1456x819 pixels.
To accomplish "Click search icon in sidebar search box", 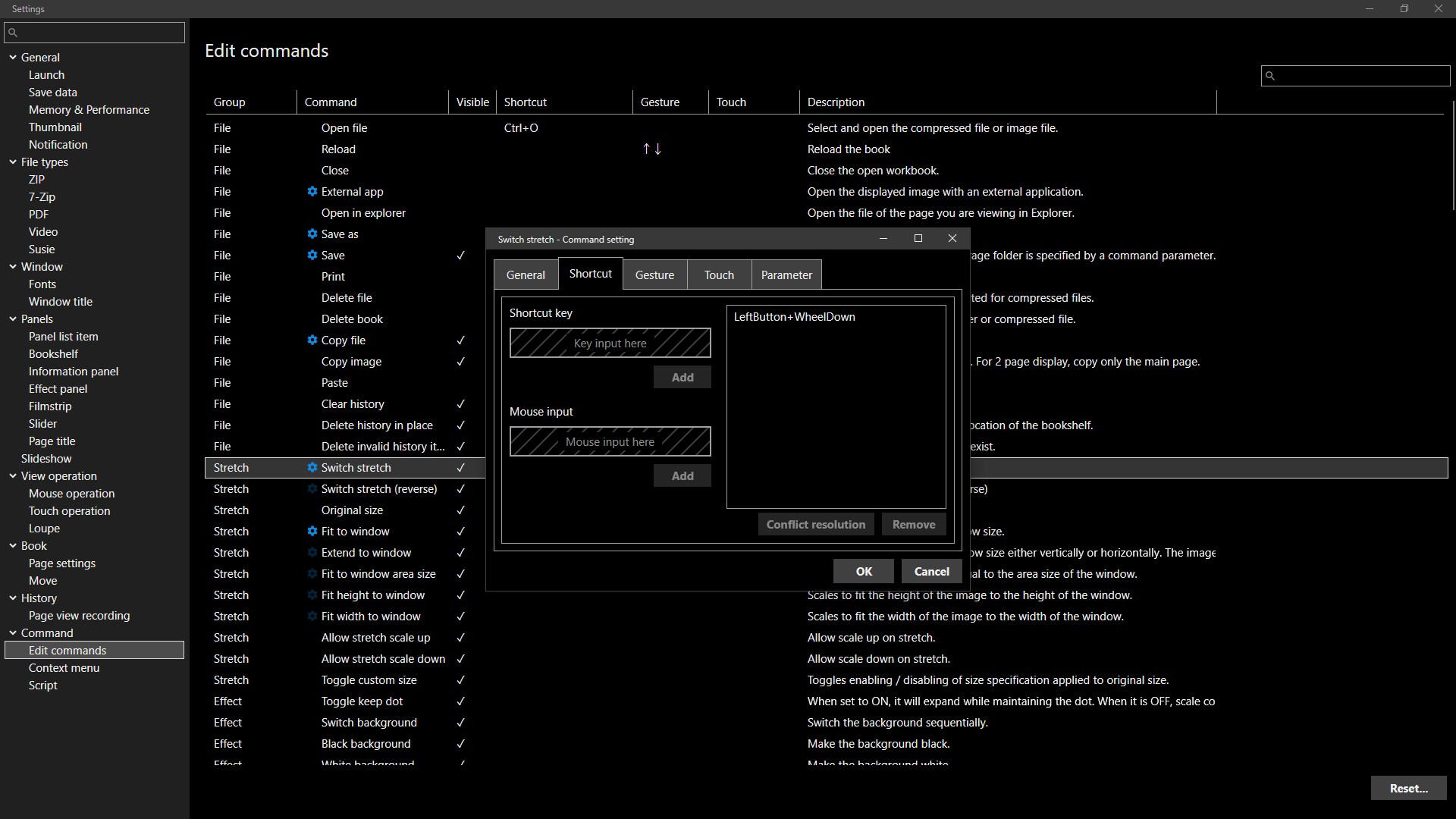I will [13, 33].
